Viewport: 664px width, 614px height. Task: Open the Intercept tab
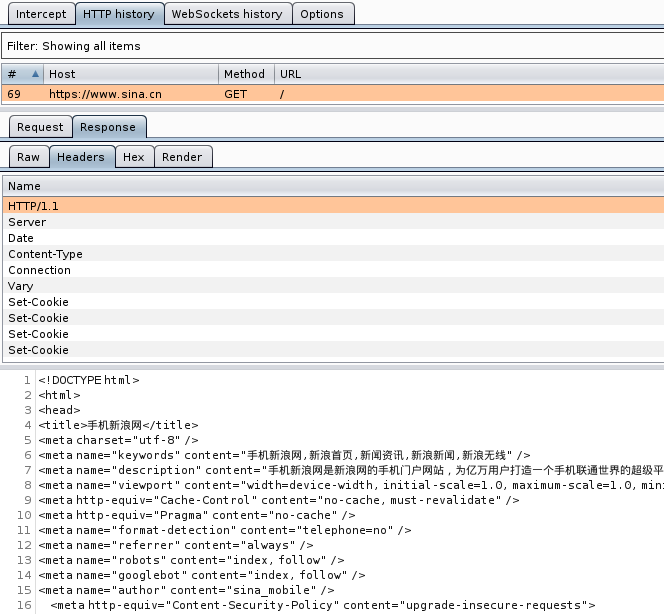point(41,14)
